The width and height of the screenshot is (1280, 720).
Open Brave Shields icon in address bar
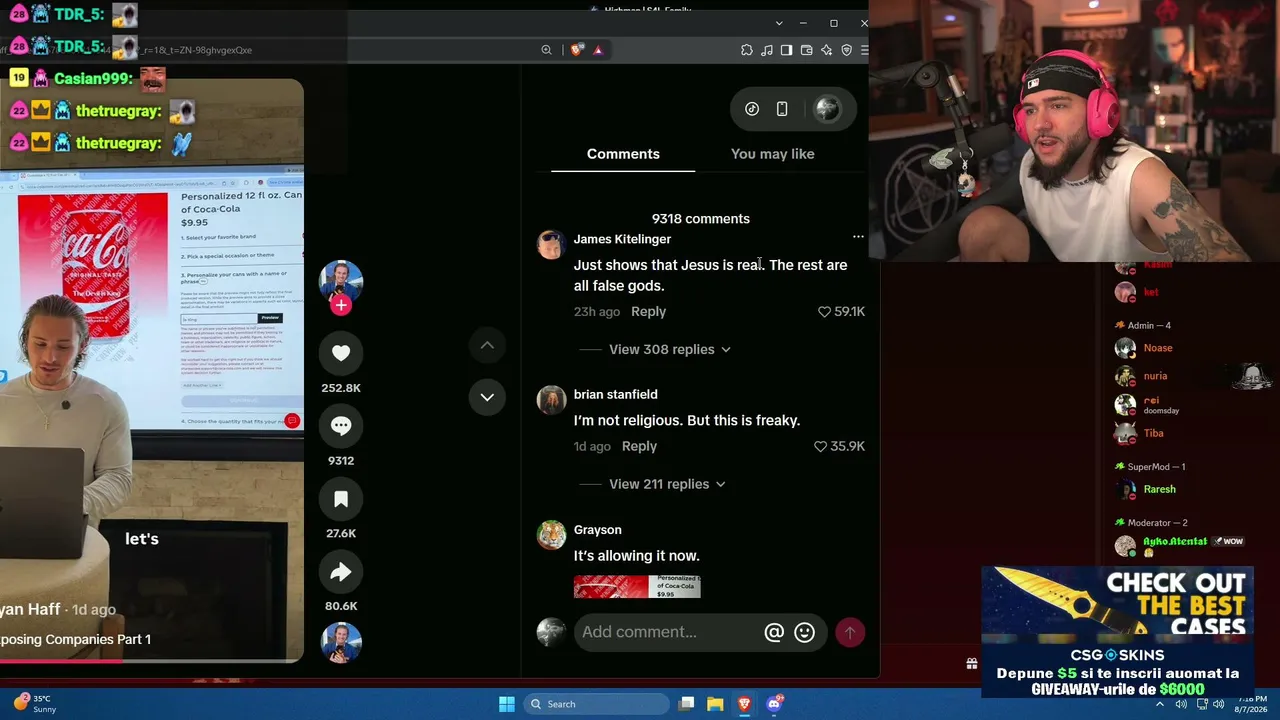(x=577, y=50)
